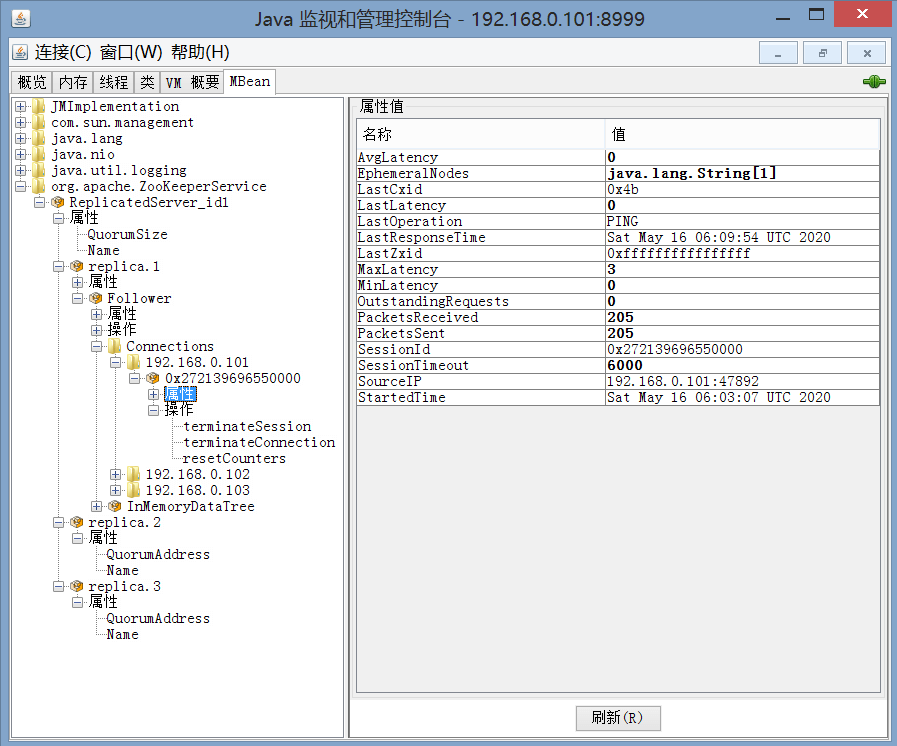The height and width of the screenshot is (746, 897).
Task: Select the replica.3 MBean icon
Action: tap(76, 586)
